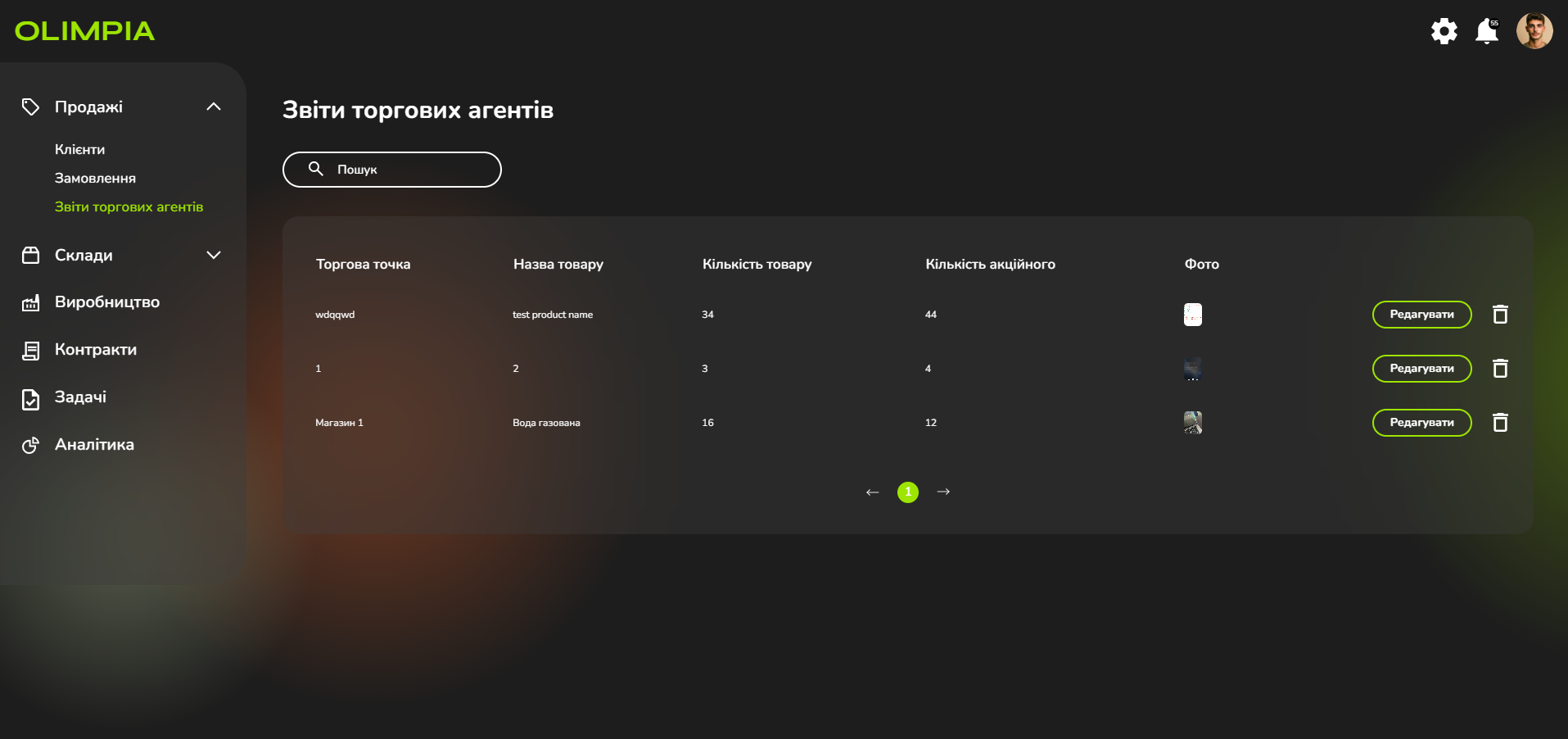Click the quantity value 16

(707, 423)
